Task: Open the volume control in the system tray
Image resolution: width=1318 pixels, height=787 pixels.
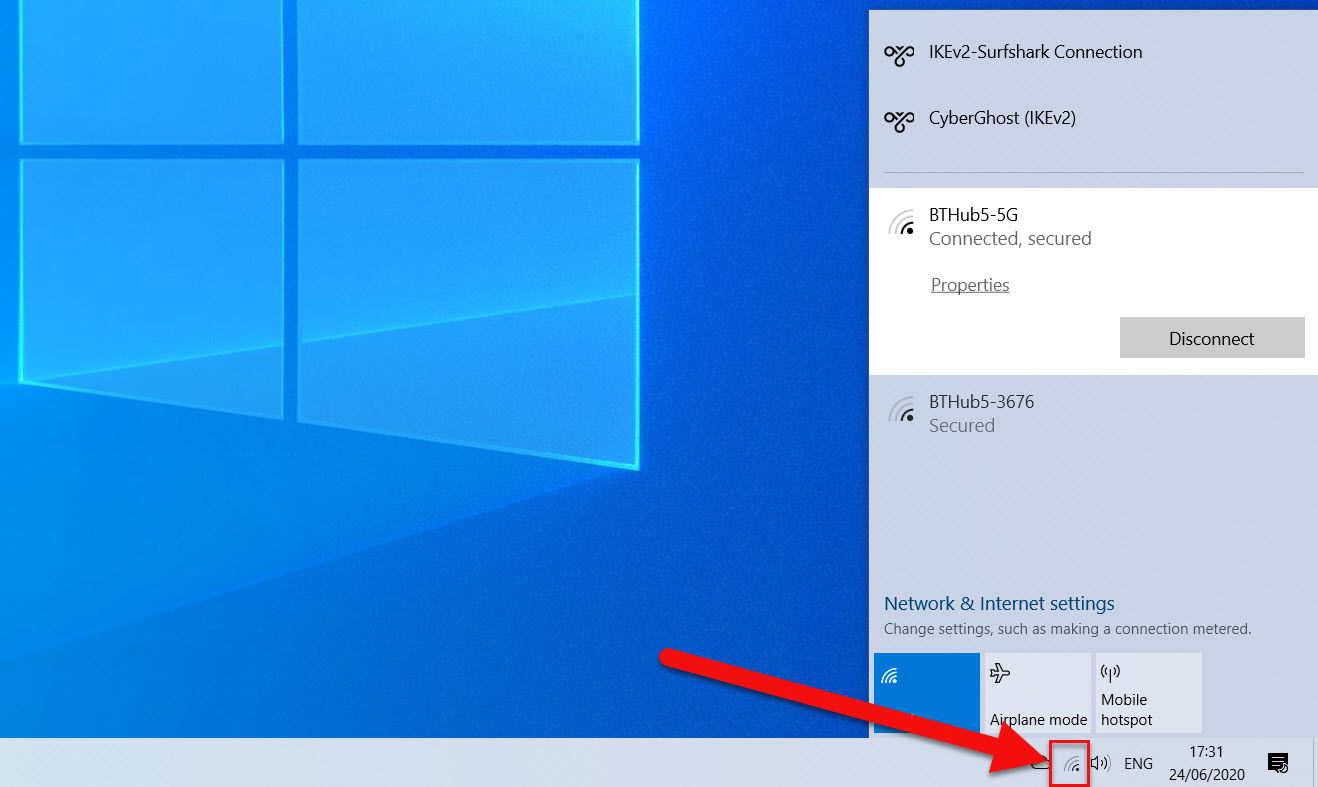Action: pyautogui.click(x=1098, y=762)
